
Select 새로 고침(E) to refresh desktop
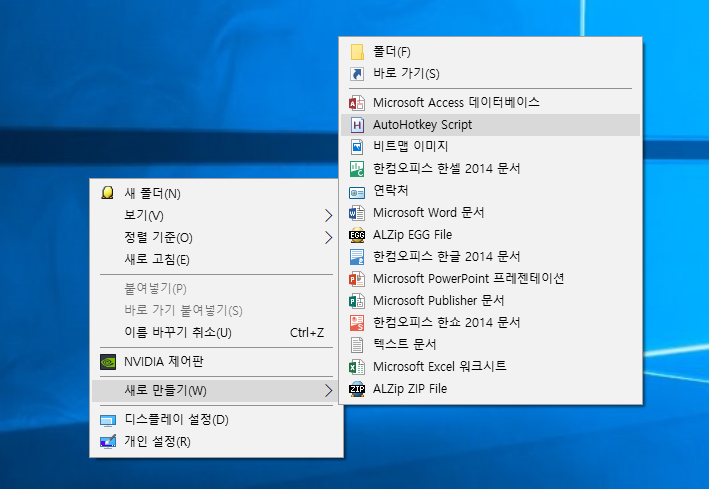point(213,260)
